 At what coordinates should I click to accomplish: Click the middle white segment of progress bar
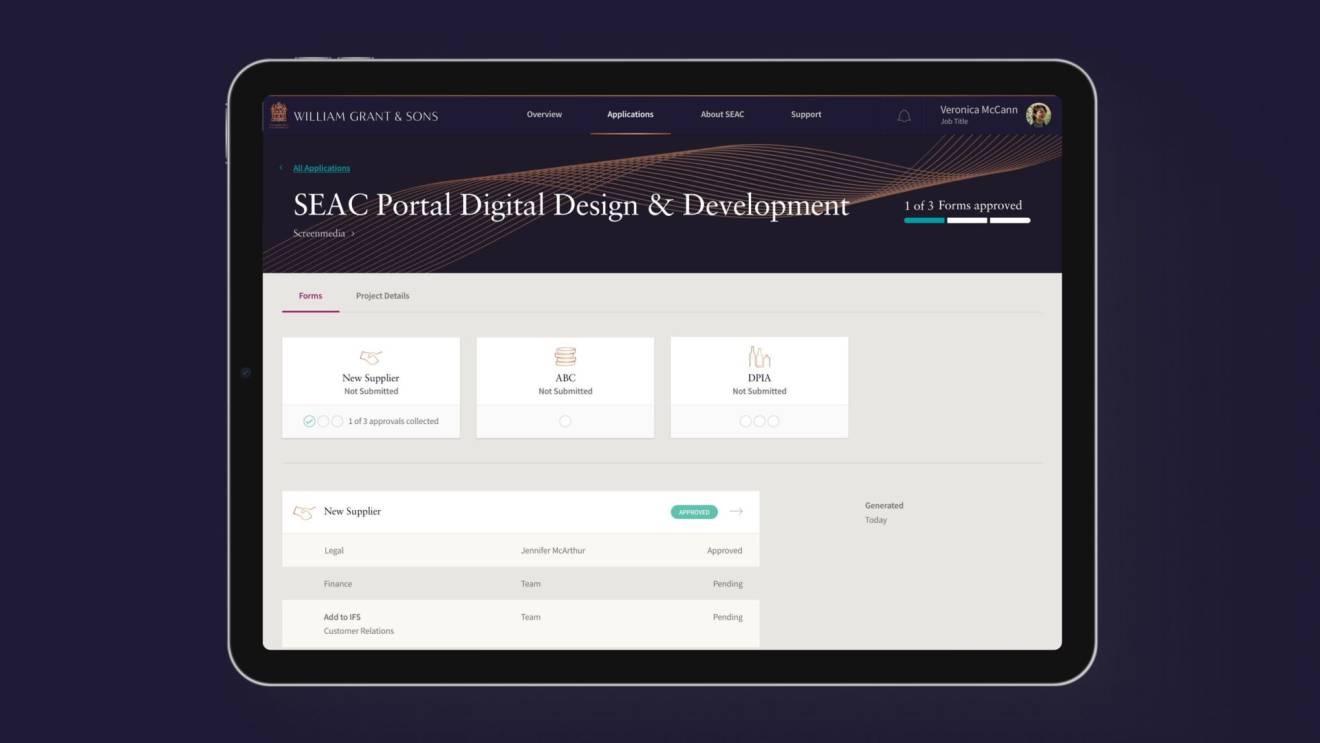pyautogui.click(x=967, y=221)
